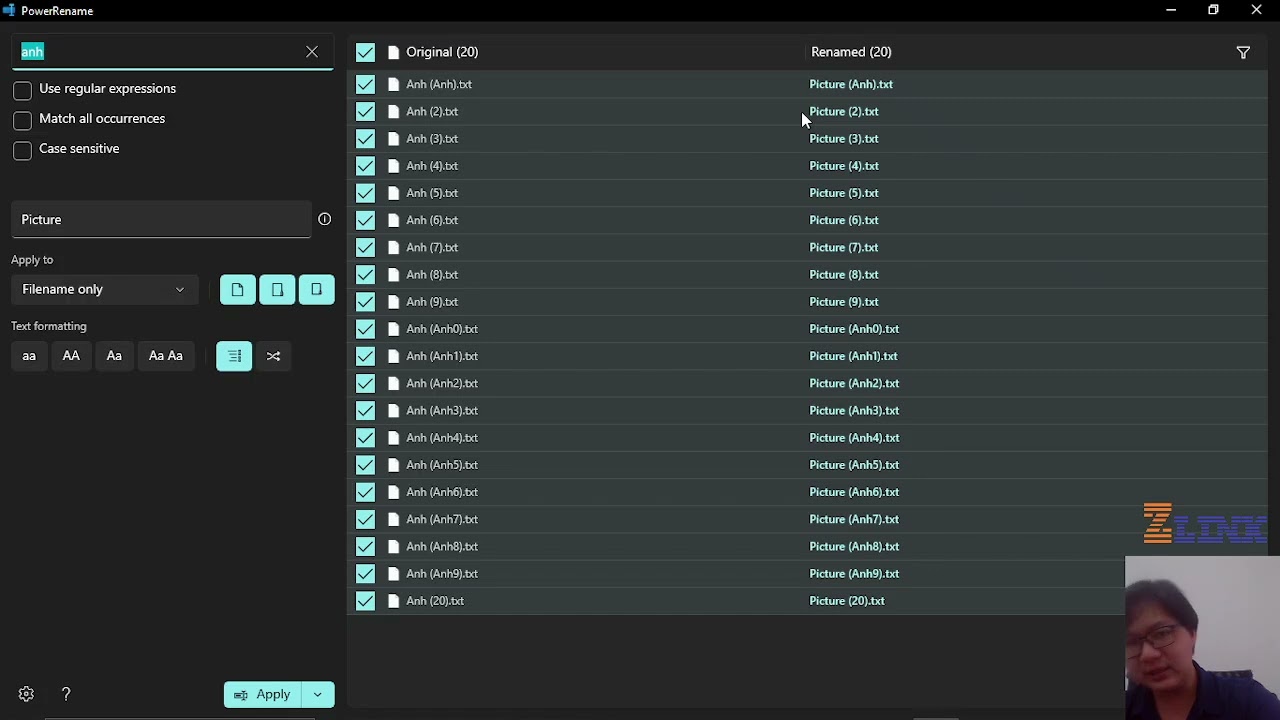Open the filter icon in Renamed header

1243,52
